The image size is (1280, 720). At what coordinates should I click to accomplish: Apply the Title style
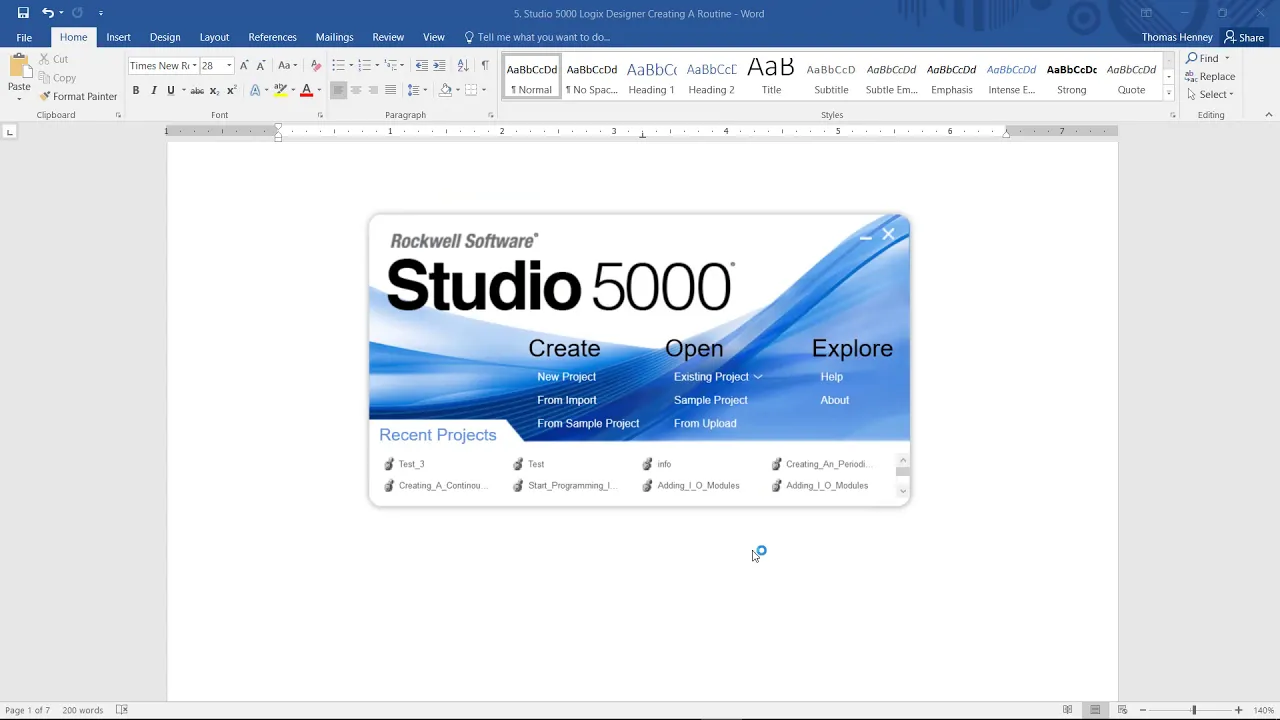(771, 78)
